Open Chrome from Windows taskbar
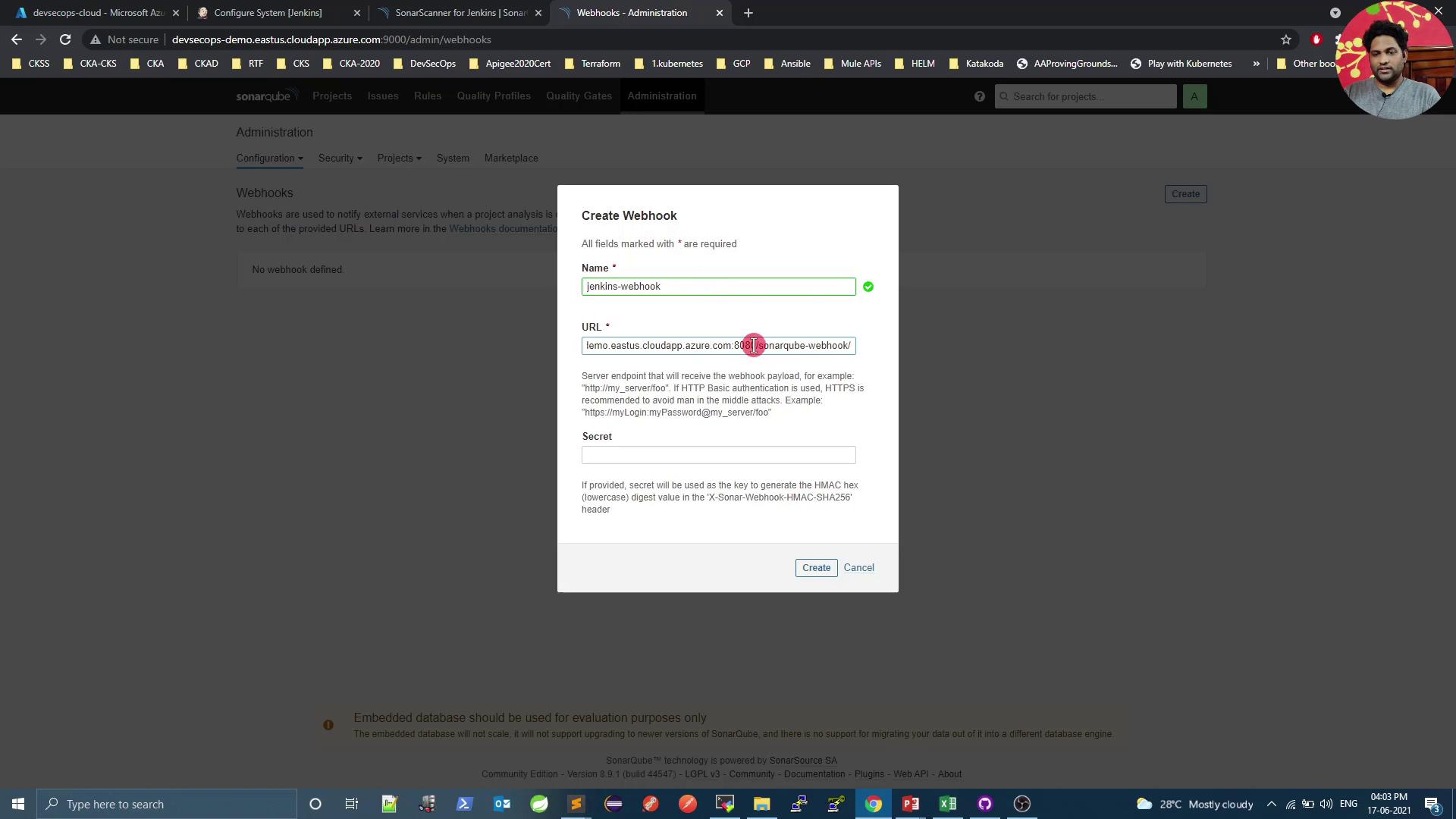1456x819 pixels. [x=874, y=804]
